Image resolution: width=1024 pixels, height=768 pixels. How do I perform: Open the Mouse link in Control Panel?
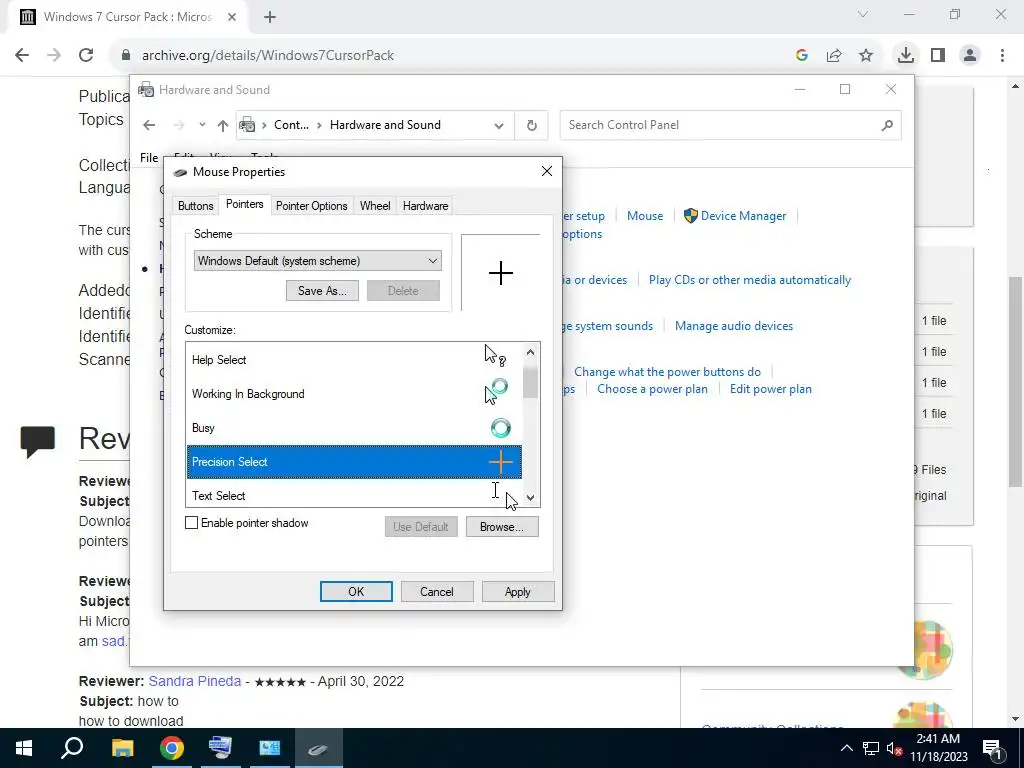point(645,216)
